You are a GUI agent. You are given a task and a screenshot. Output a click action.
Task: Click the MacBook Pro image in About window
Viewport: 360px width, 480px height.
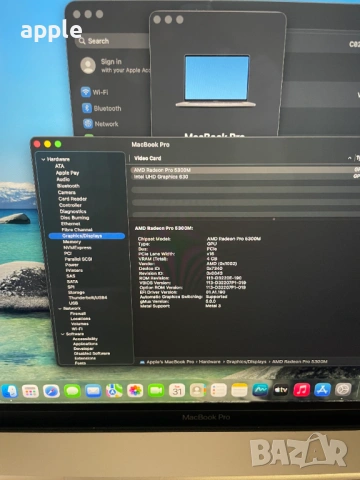tap(217, 81)
